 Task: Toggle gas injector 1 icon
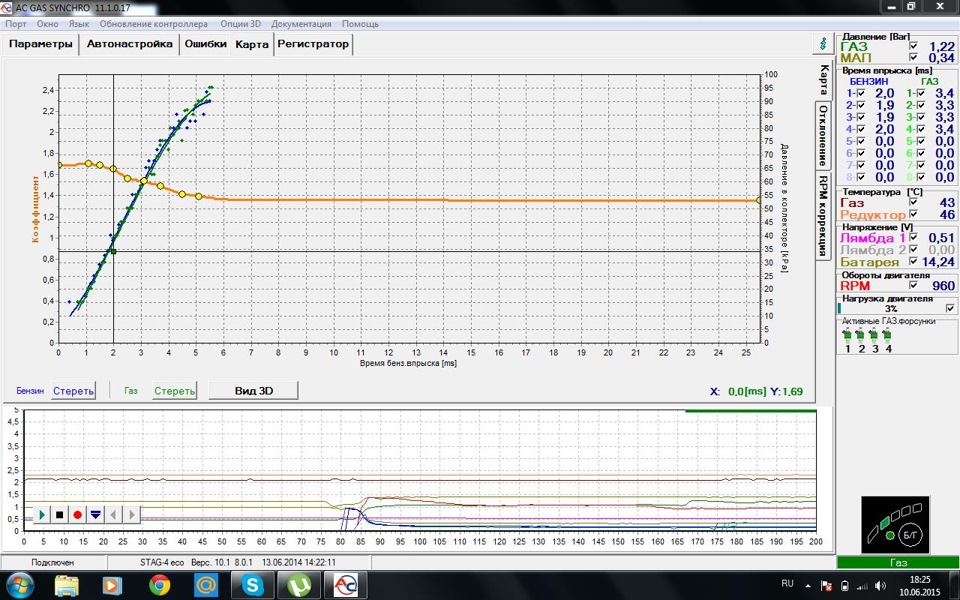point(847,335)
